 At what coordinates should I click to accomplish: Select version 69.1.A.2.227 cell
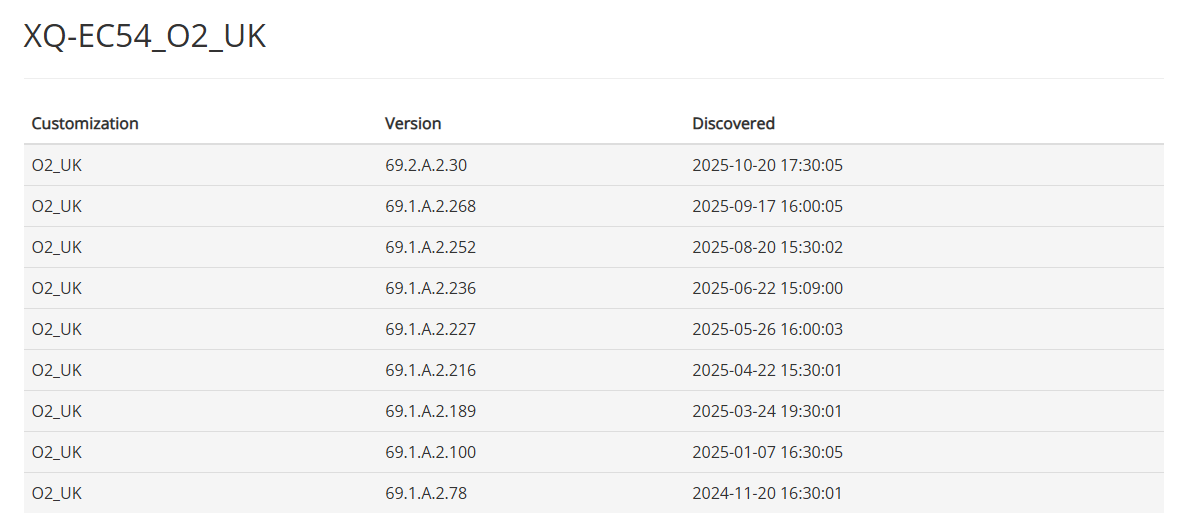click(x=430, y=329)
